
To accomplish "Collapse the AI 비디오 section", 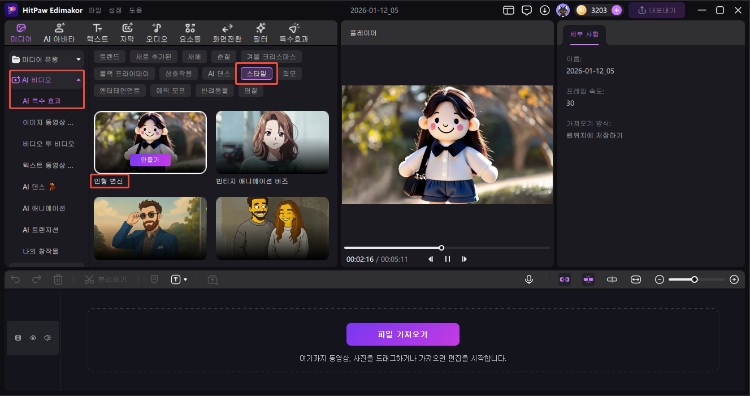I will [x=78, y=80].
